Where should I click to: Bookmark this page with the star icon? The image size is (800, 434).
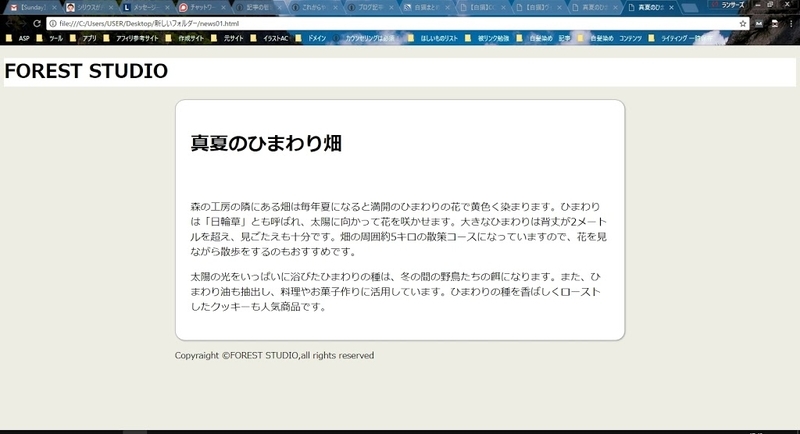coord(743,23)
